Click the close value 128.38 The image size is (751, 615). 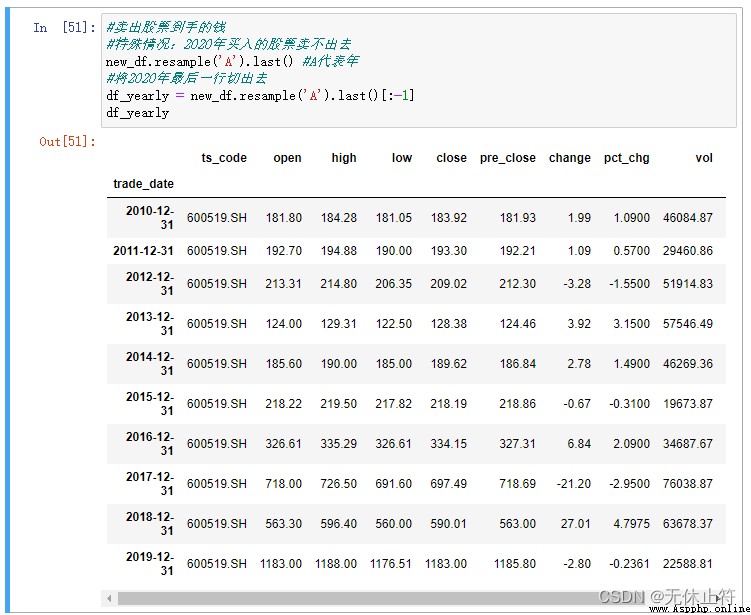click(448, 324)
